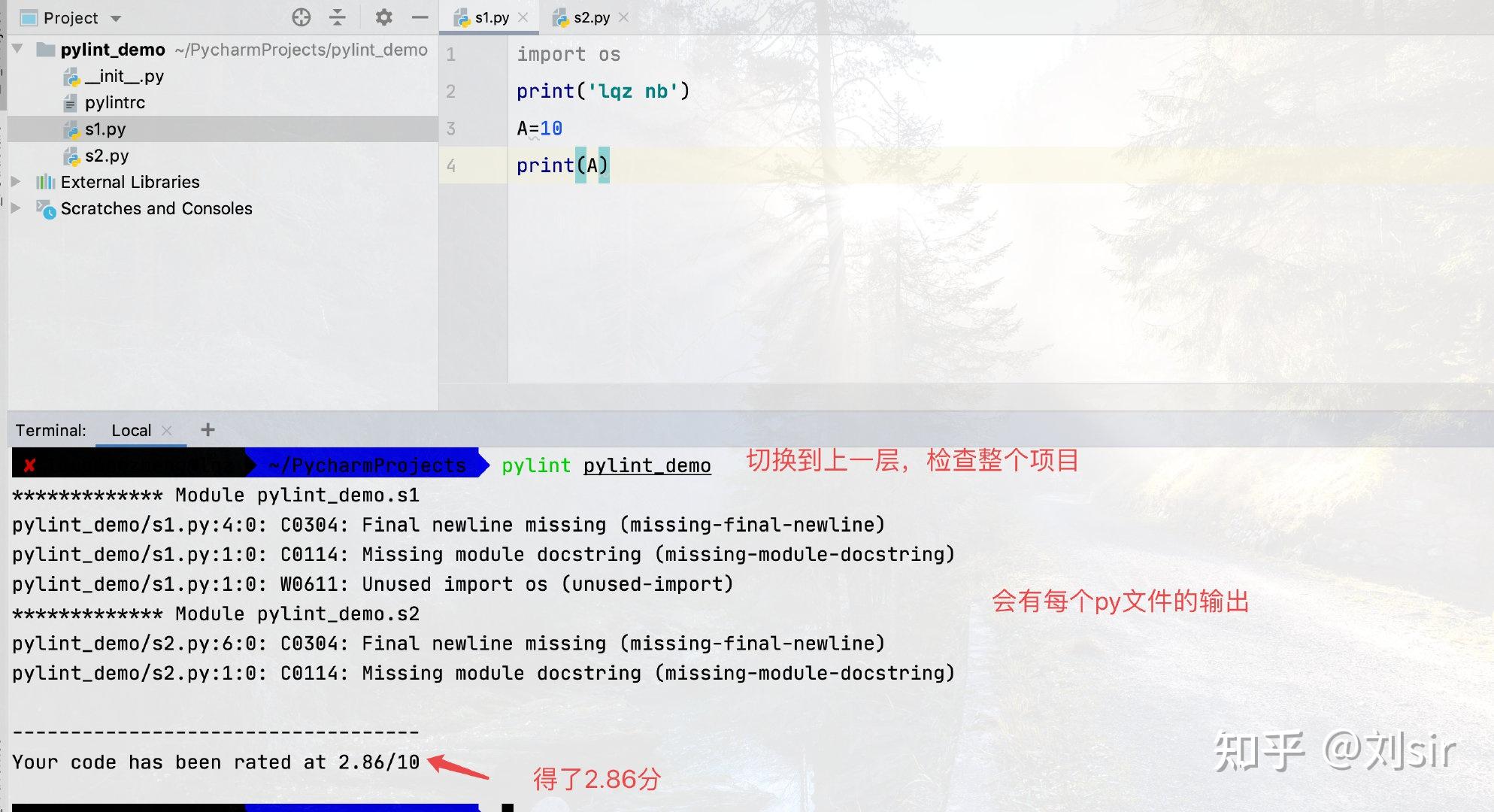Expand the External Libraries node
The width and height of the screenshot is (1494, 812).
(15, 181)
